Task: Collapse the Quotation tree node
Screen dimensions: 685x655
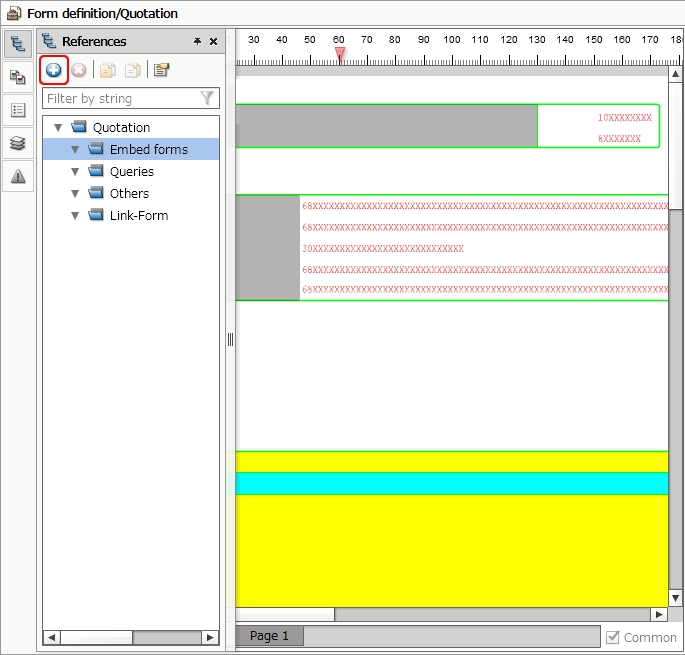Action: (58, 128)
